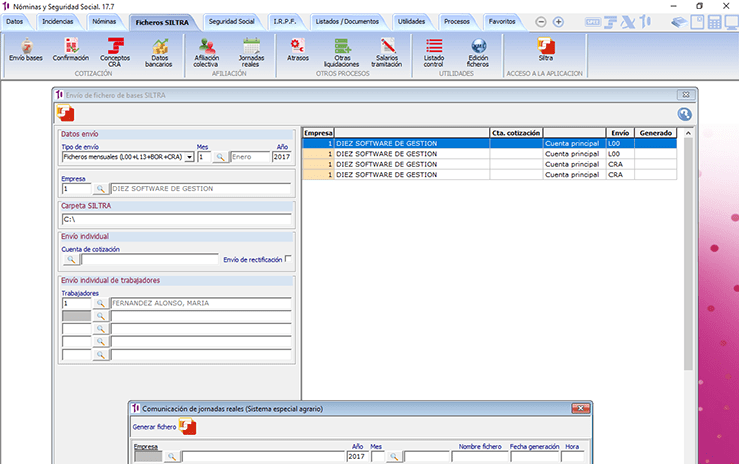
Task: Open Datos bancarios in Cotización group
Action: coord(160,50)
